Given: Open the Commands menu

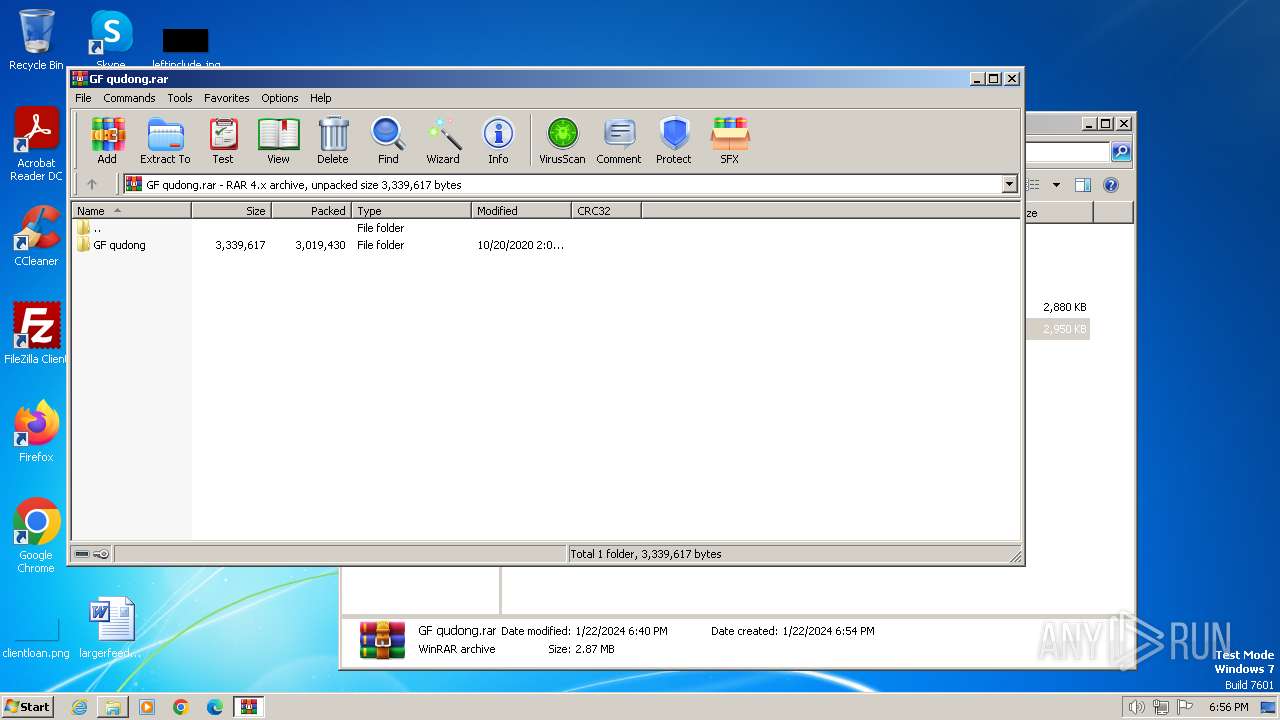Looking at the screenshot, I should [129, 98].
